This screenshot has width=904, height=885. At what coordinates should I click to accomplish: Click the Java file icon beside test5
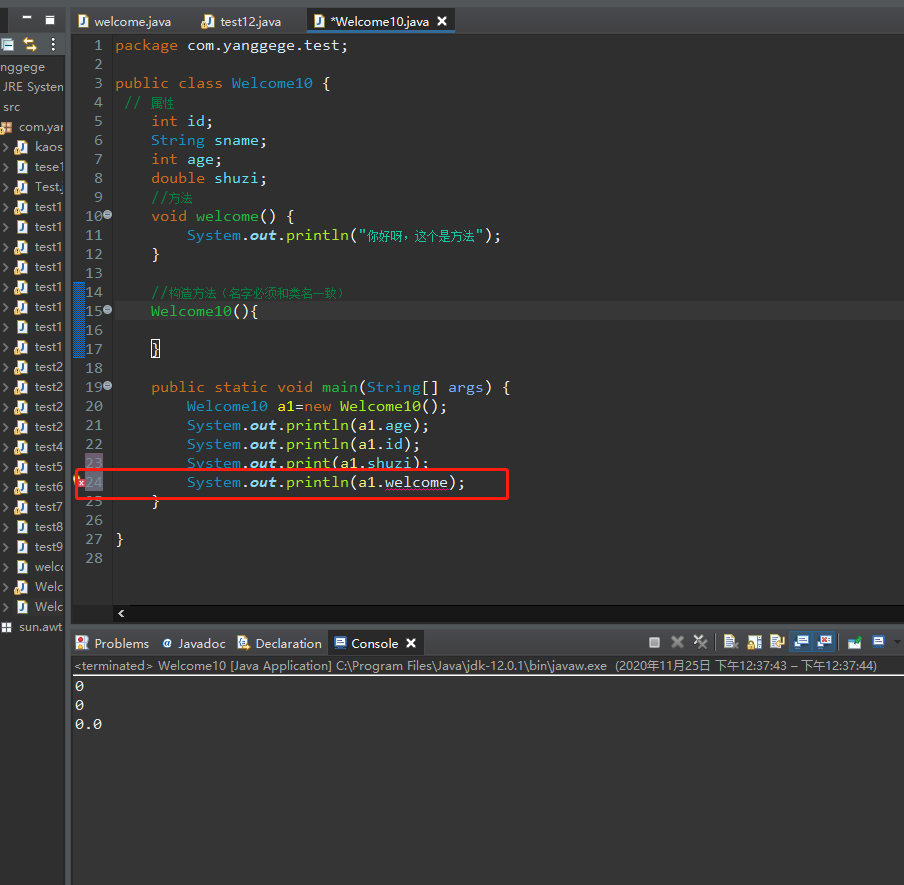tap(21, 467)
